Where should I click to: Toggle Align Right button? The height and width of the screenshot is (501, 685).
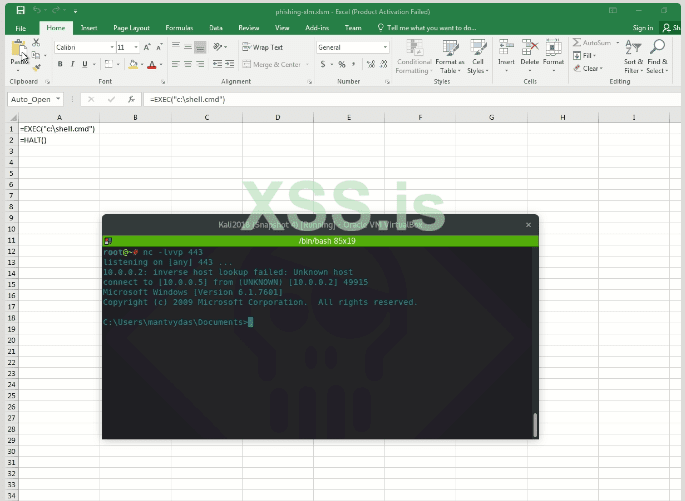[x=200, y=64]
